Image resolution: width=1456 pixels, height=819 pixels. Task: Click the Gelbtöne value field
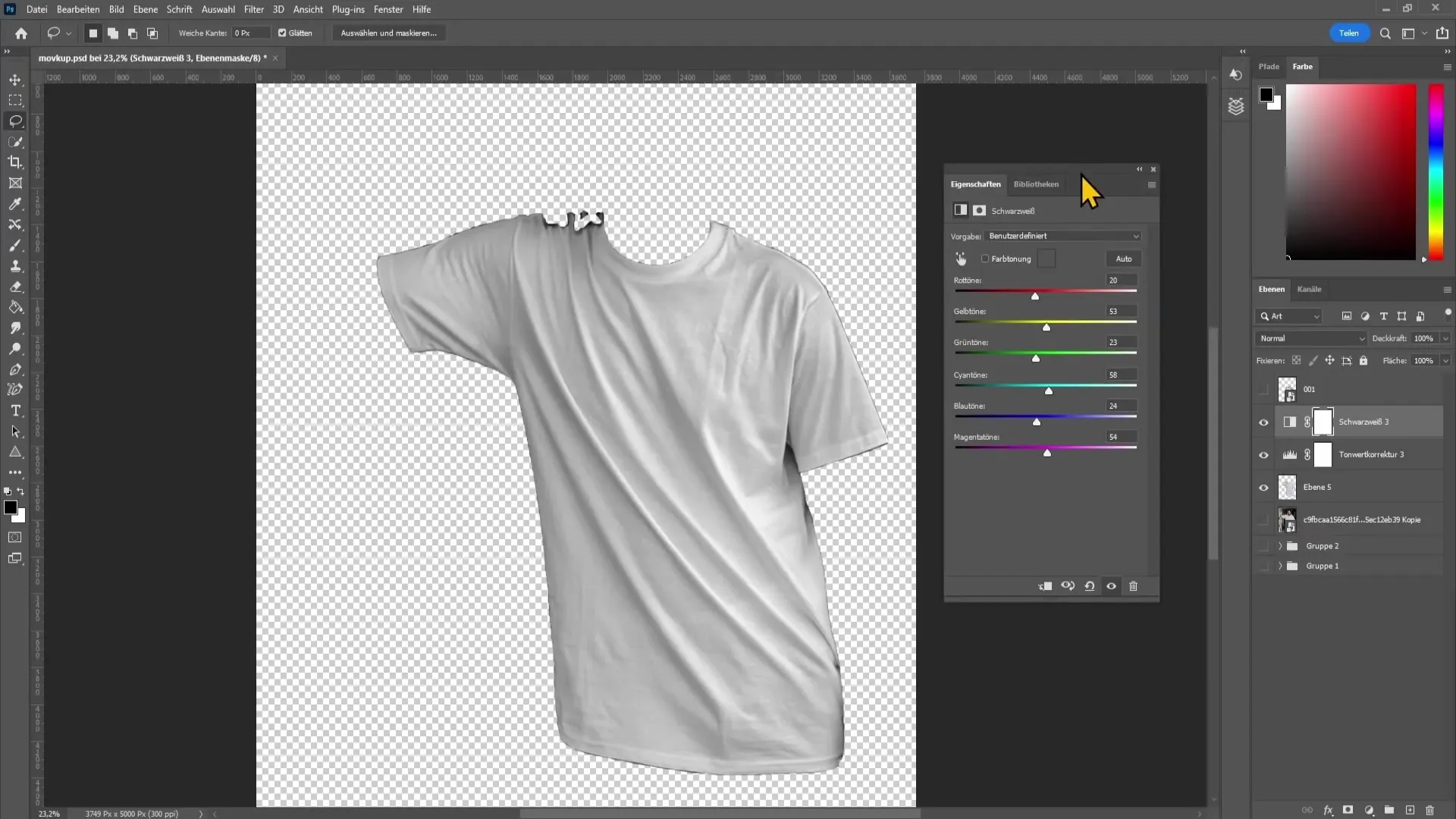tap(1122, 311)
